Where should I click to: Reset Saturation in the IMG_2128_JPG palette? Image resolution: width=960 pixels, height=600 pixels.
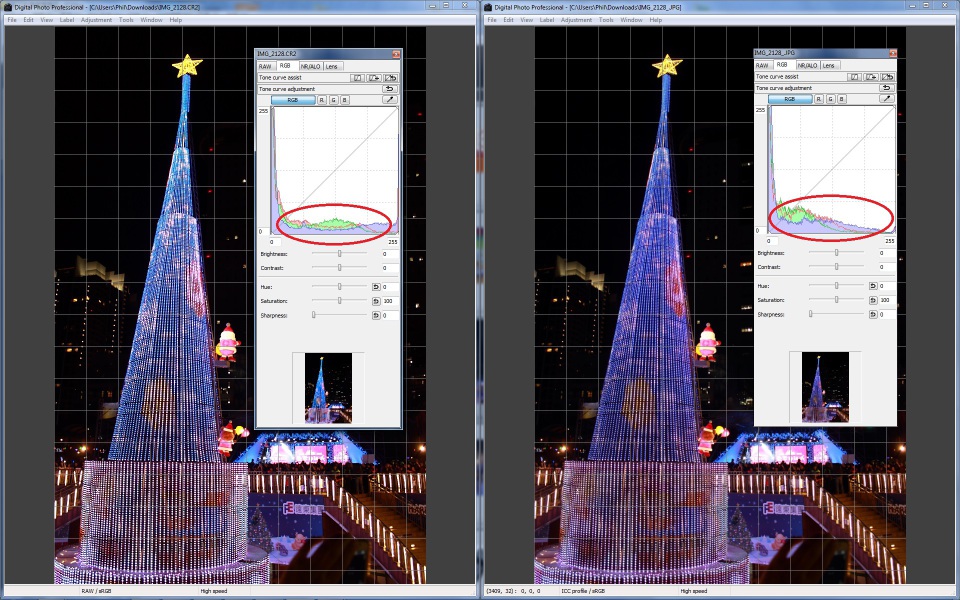pos(873,300)
